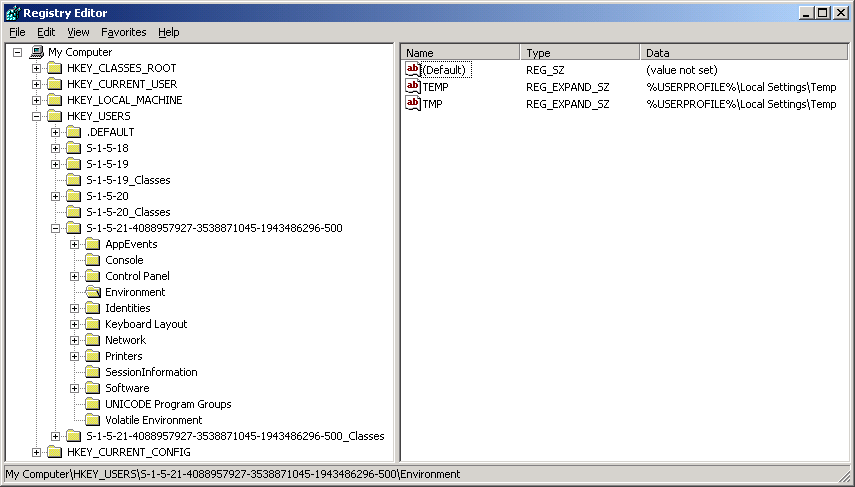Select the Environment key label
This screenshot has width=855, height=487.
point(135,292)
